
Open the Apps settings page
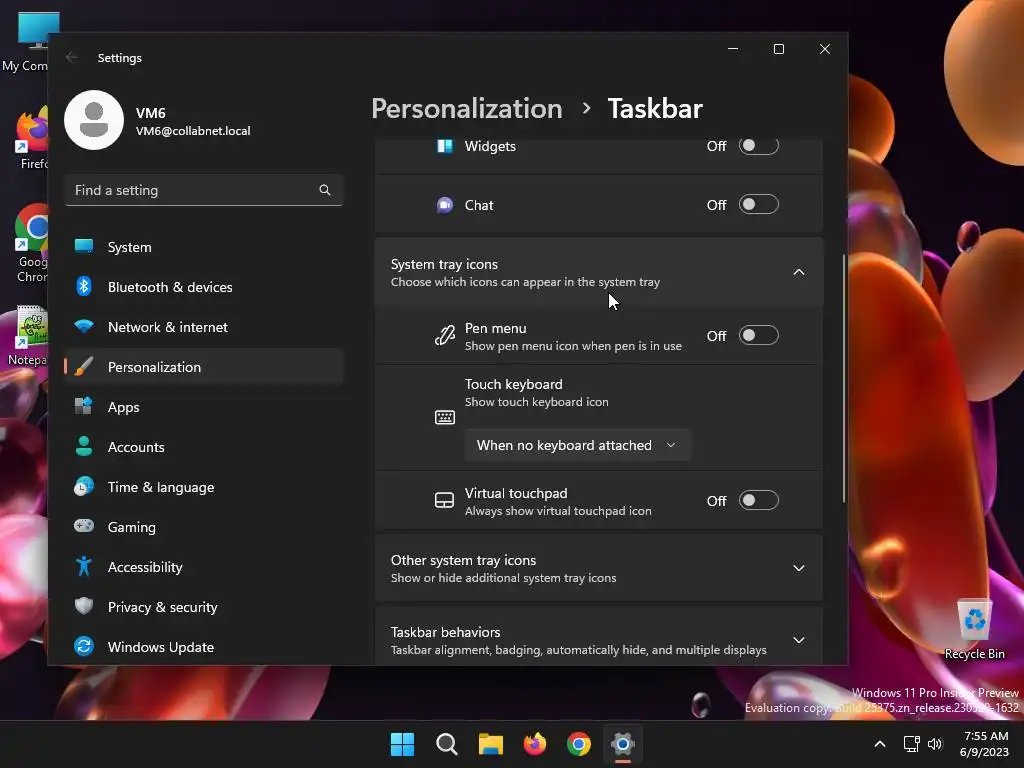pos(204,407)
